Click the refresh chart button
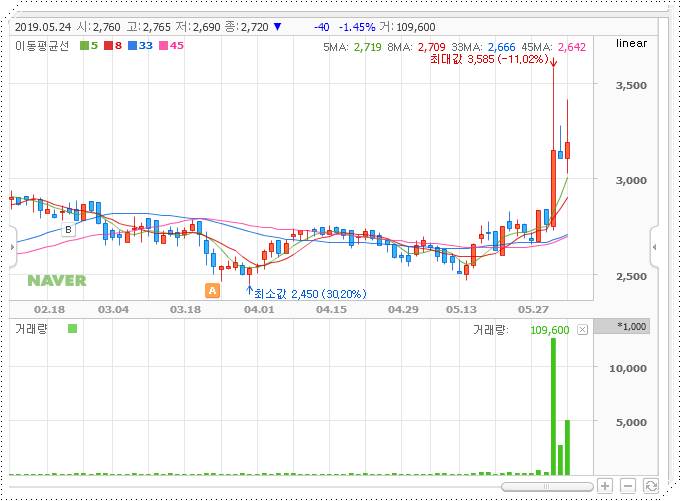Image resolution: width=681 pixels, height=501 pixels. click(x=651, y=486)
